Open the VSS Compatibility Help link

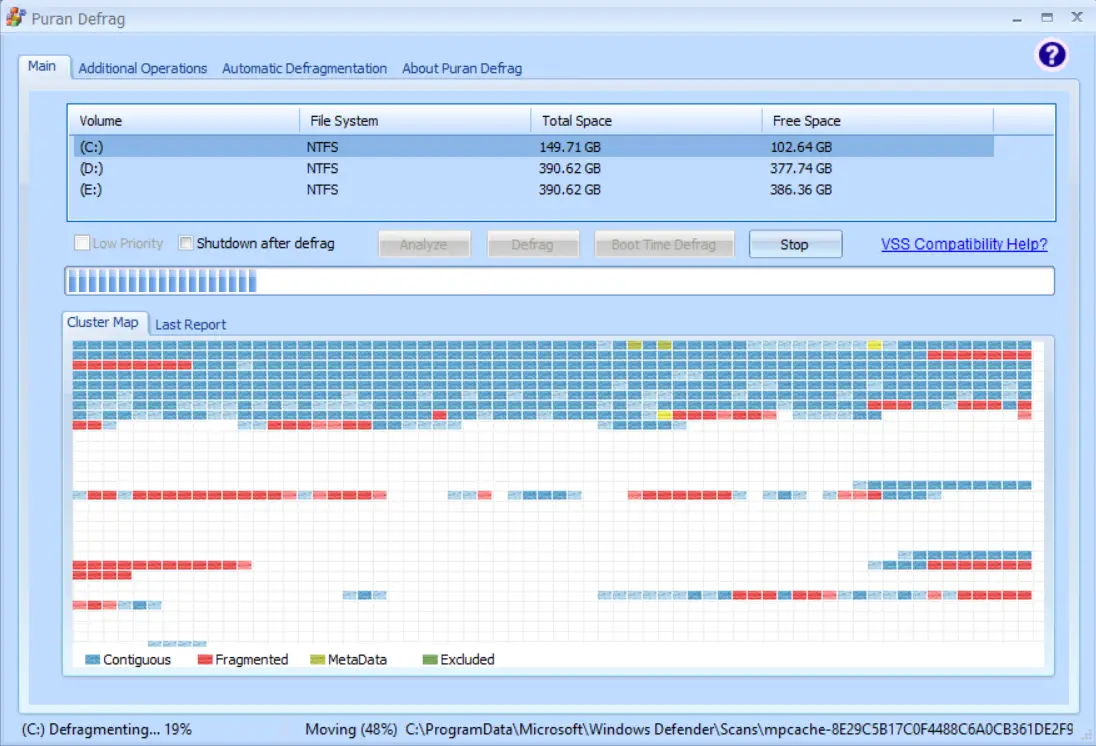pyautogui.click(x=964, y=244)
